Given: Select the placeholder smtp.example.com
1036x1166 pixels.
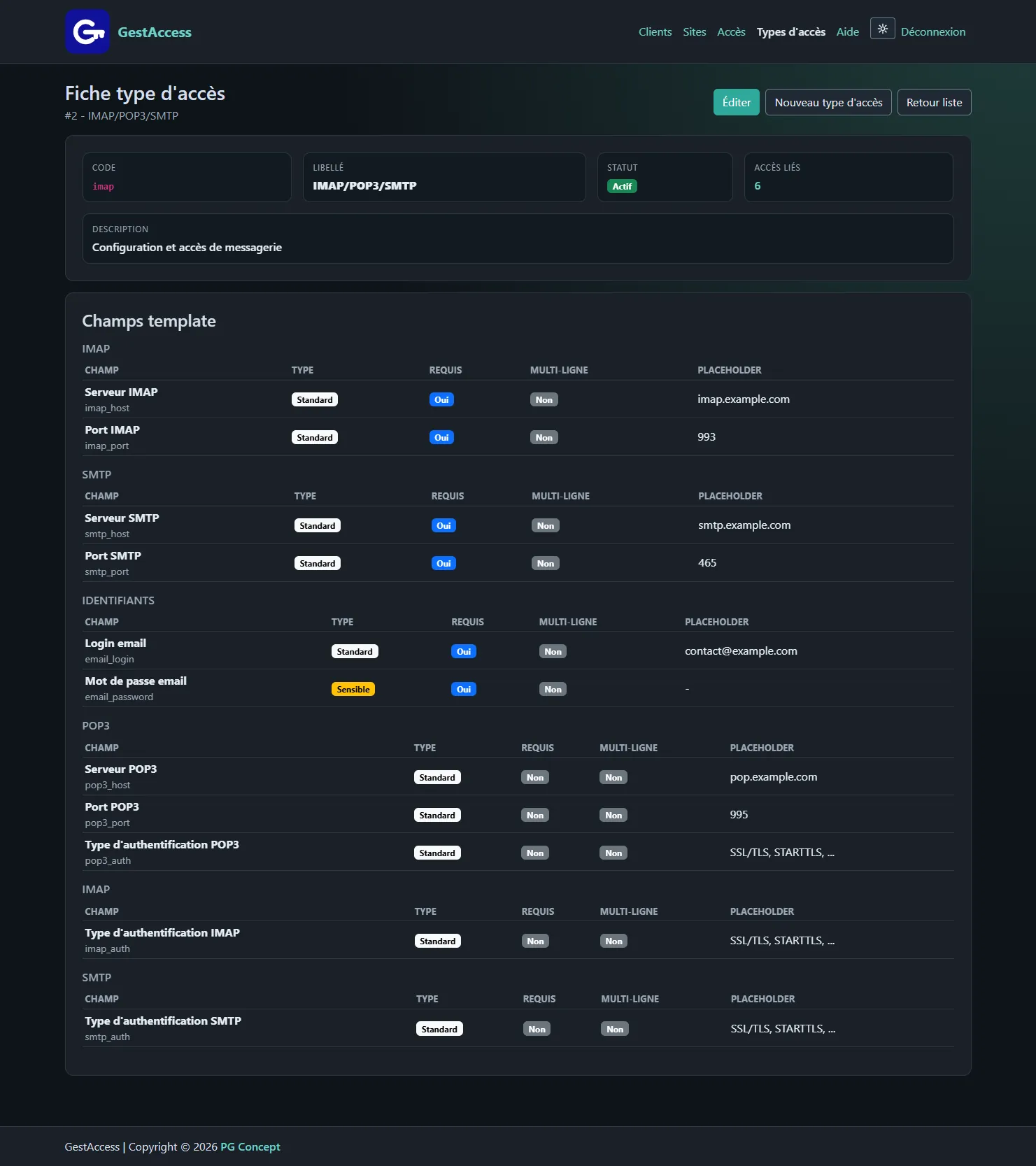Looking at the screenshot, I should coord(744,525).
